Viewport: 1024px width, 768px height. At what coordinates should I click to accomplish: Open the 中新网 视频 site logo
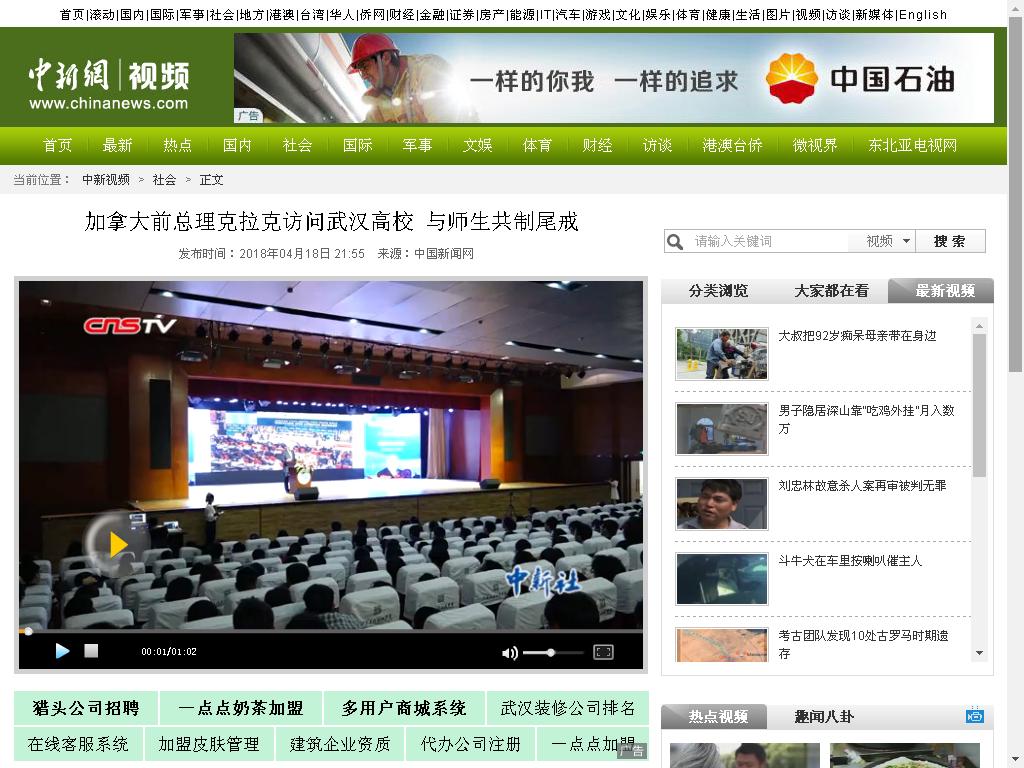108,84
